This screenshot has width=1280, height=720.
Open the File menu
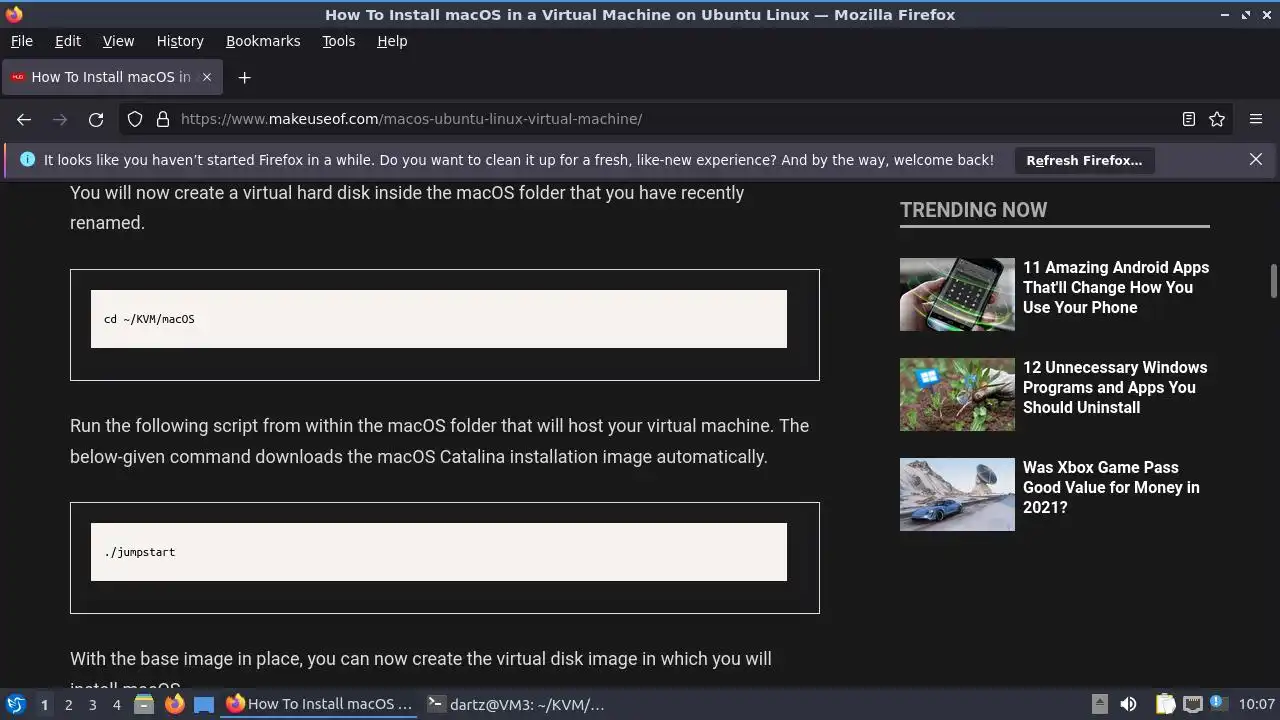21,41
